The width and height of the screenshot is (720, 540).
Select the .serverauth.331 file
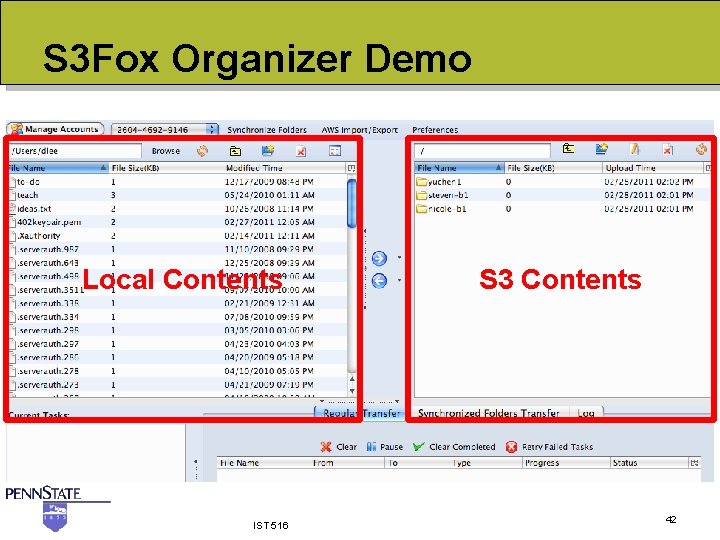pyautogui.click(x=177, y=317)
